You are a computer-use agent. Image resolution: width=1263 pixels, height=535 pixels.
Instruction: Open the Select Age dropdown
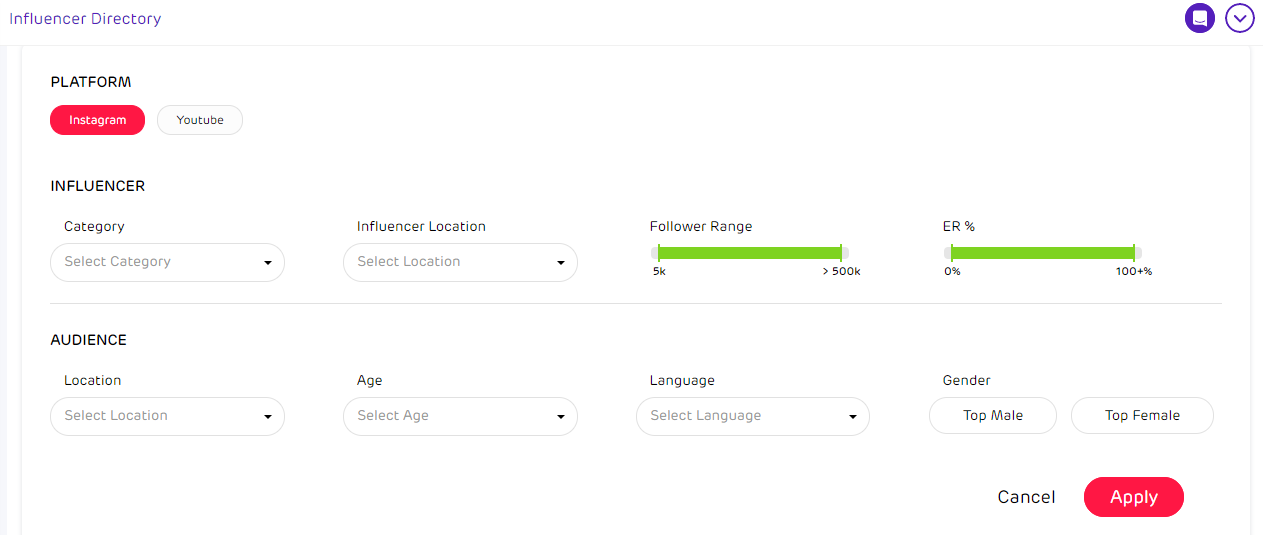click(460, 416)
